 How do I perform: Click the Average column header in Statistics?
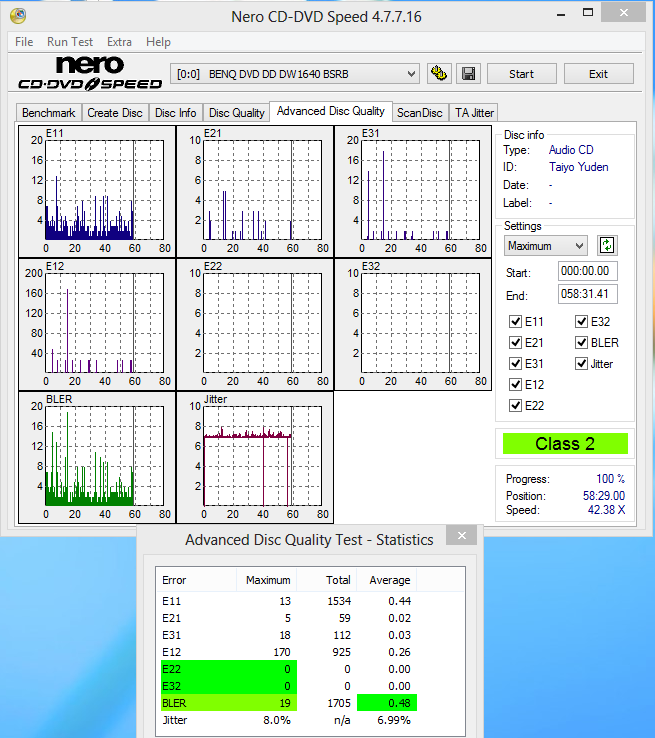pyautogui.click(x=387, y=580)
